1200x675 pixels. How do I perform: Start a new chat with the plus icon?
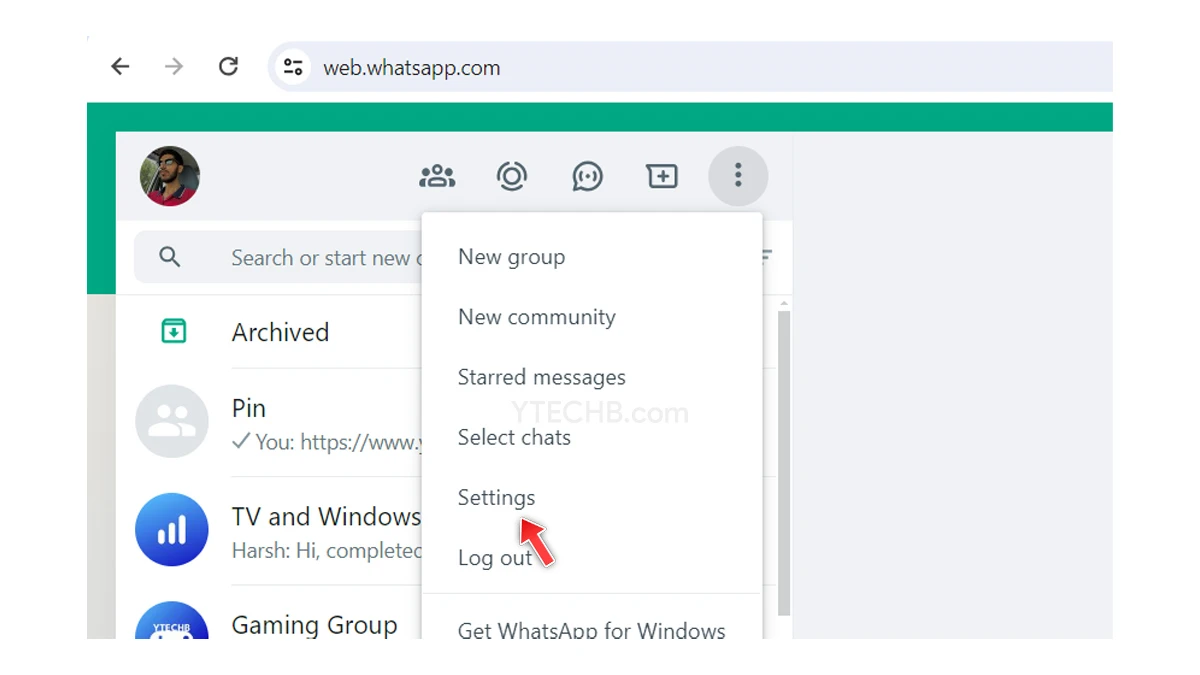coord(662,177)
